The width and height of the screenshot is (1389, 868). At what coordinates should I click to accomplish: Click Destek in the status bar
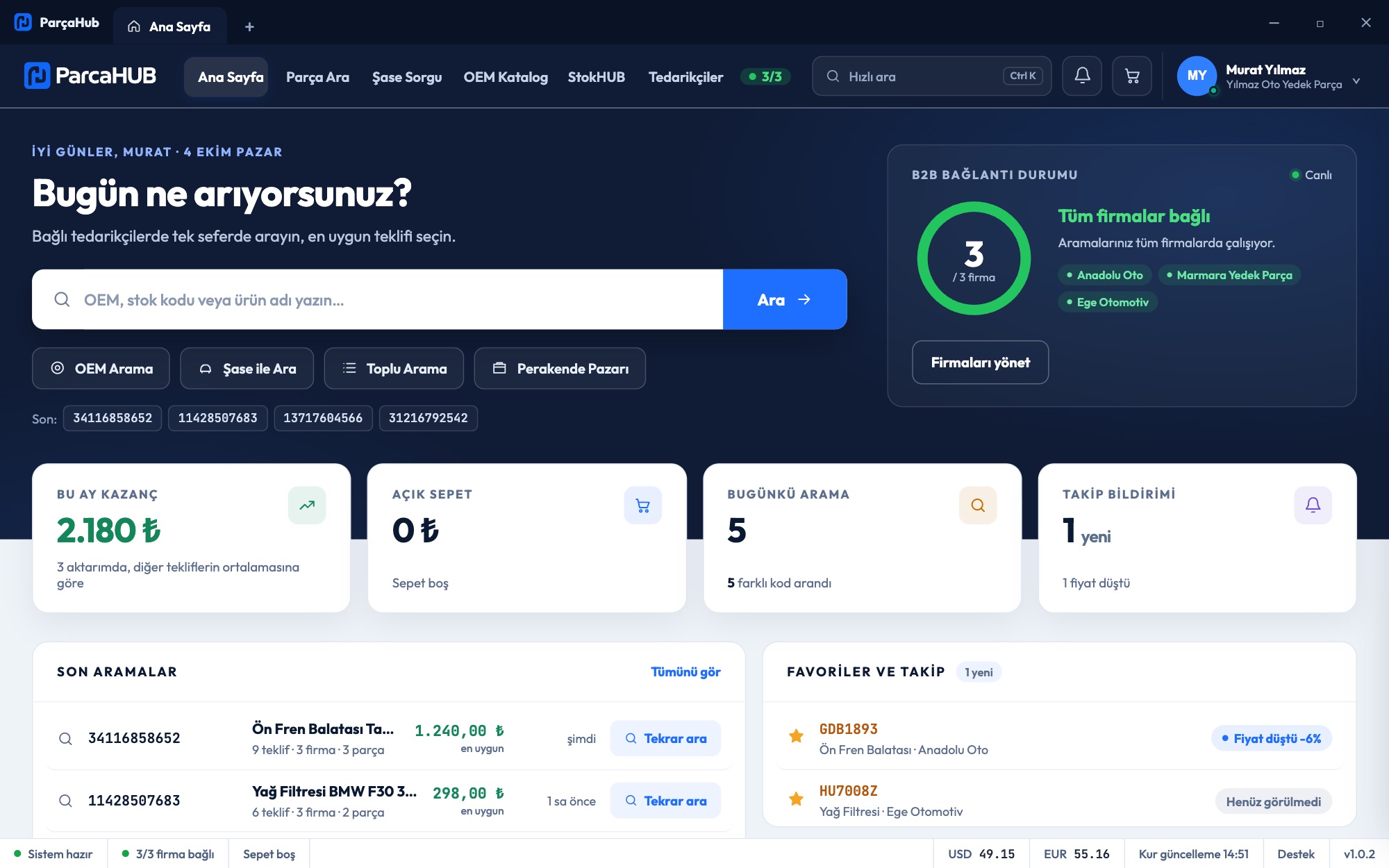point(1296,854)
